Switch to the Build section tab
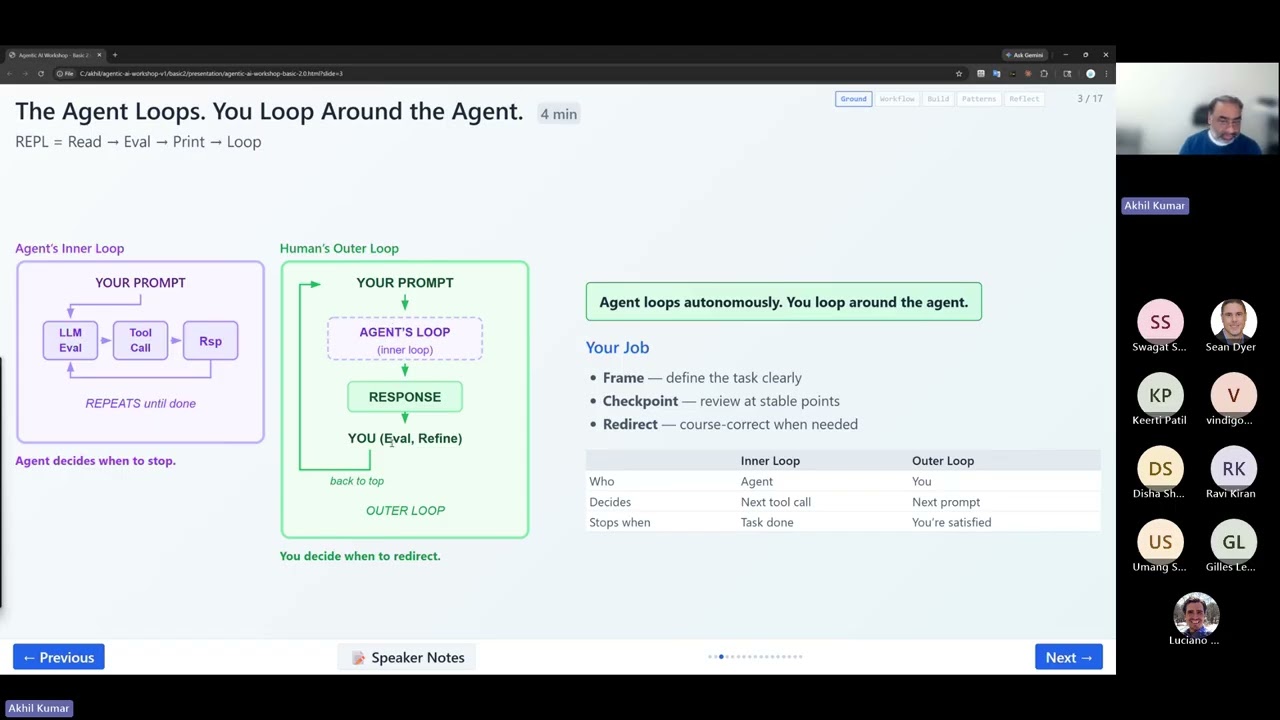 (938, 99)
